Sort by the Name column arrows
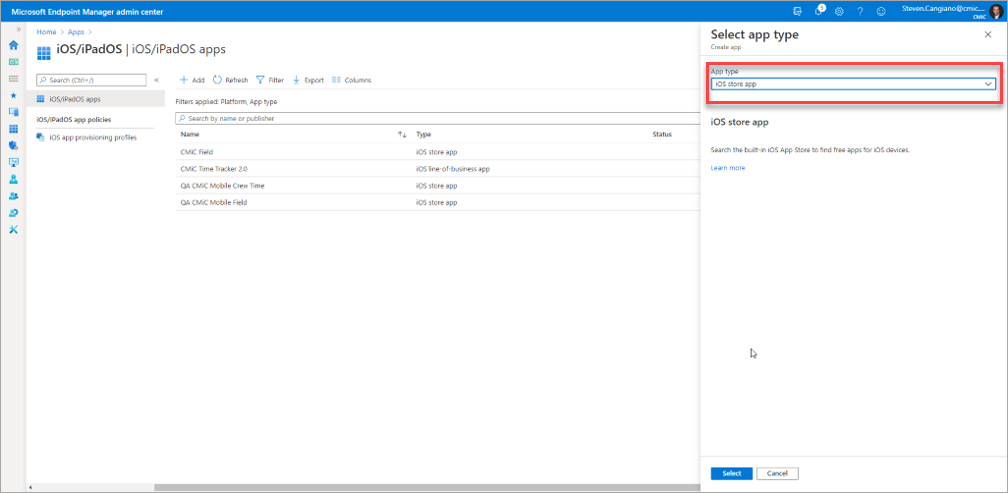This screenshot has width=1008, height=493. (x=402, y=134)
